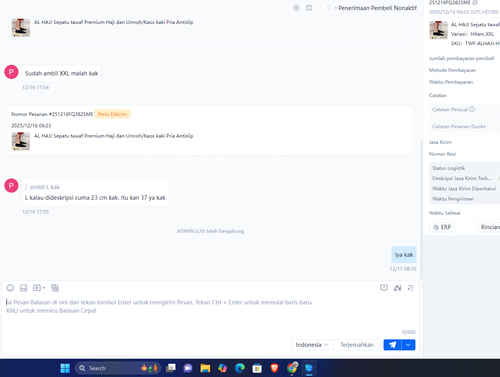Click the Catatan Penjual field
This screenshot has height=377, width=500.
point(465,109)
